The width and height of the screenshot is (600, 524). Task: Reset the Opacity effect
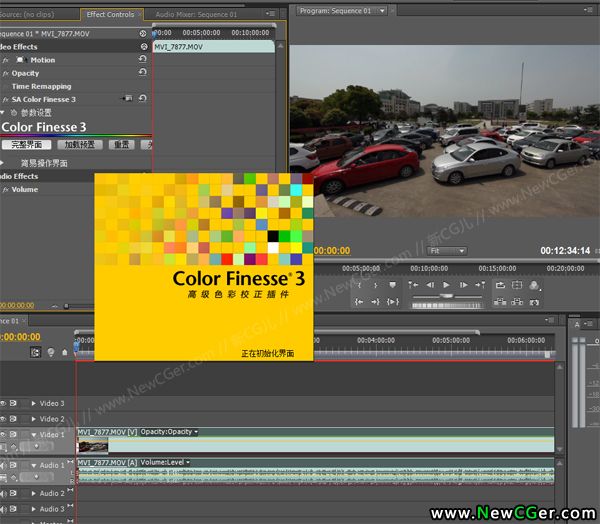(142, 72)
